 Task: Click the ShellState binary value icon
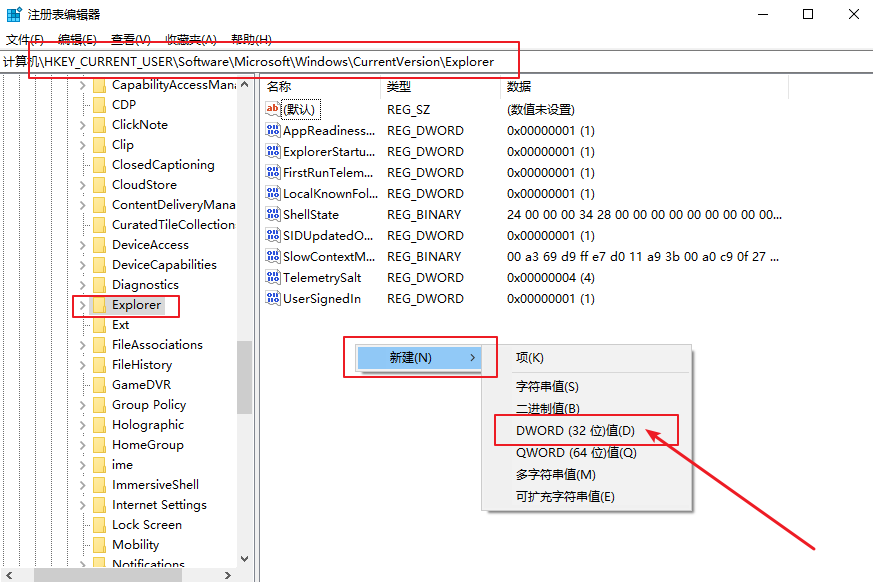tap(271, 214)
